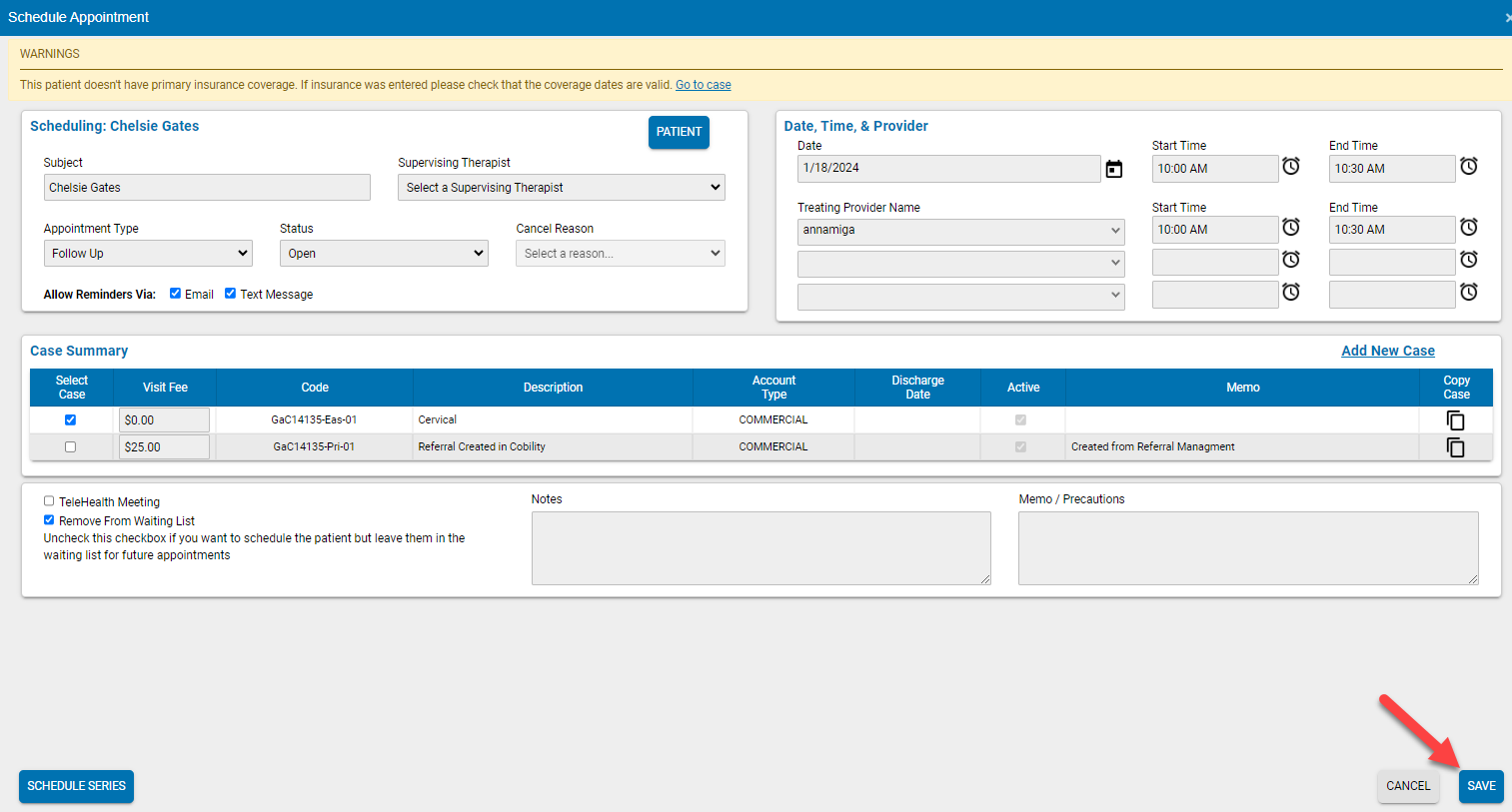Copy the Cervical case
This screenshot has width=1512, height=812.
coord(1455,420)
